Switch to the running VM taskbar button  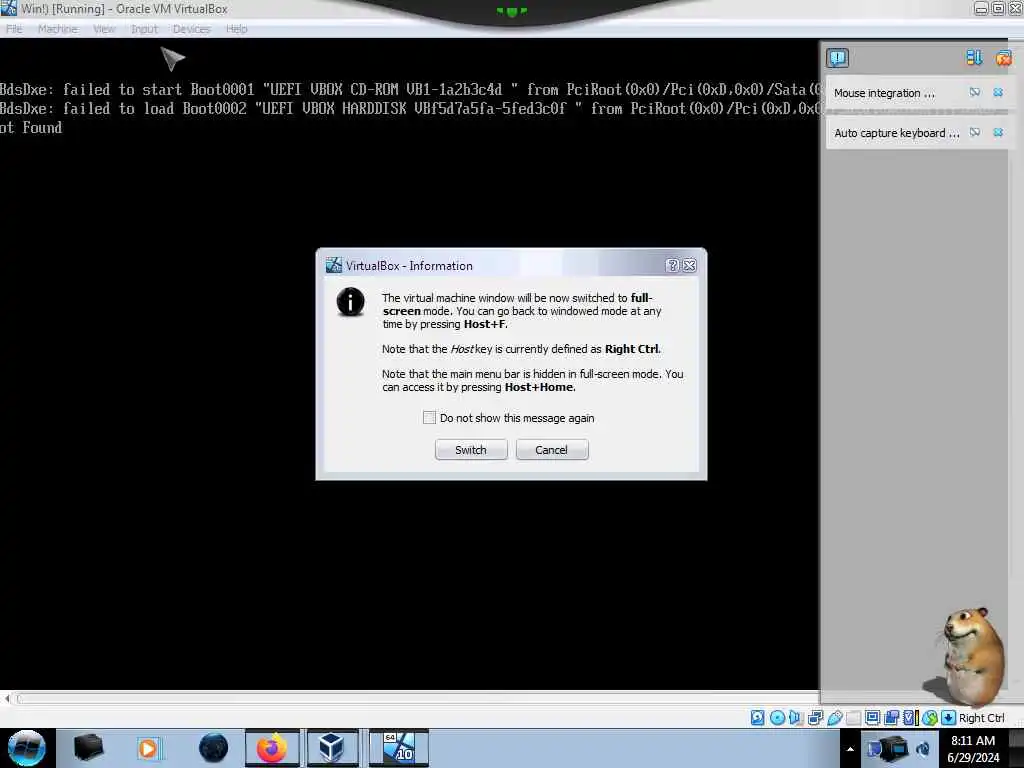(398, 748)
